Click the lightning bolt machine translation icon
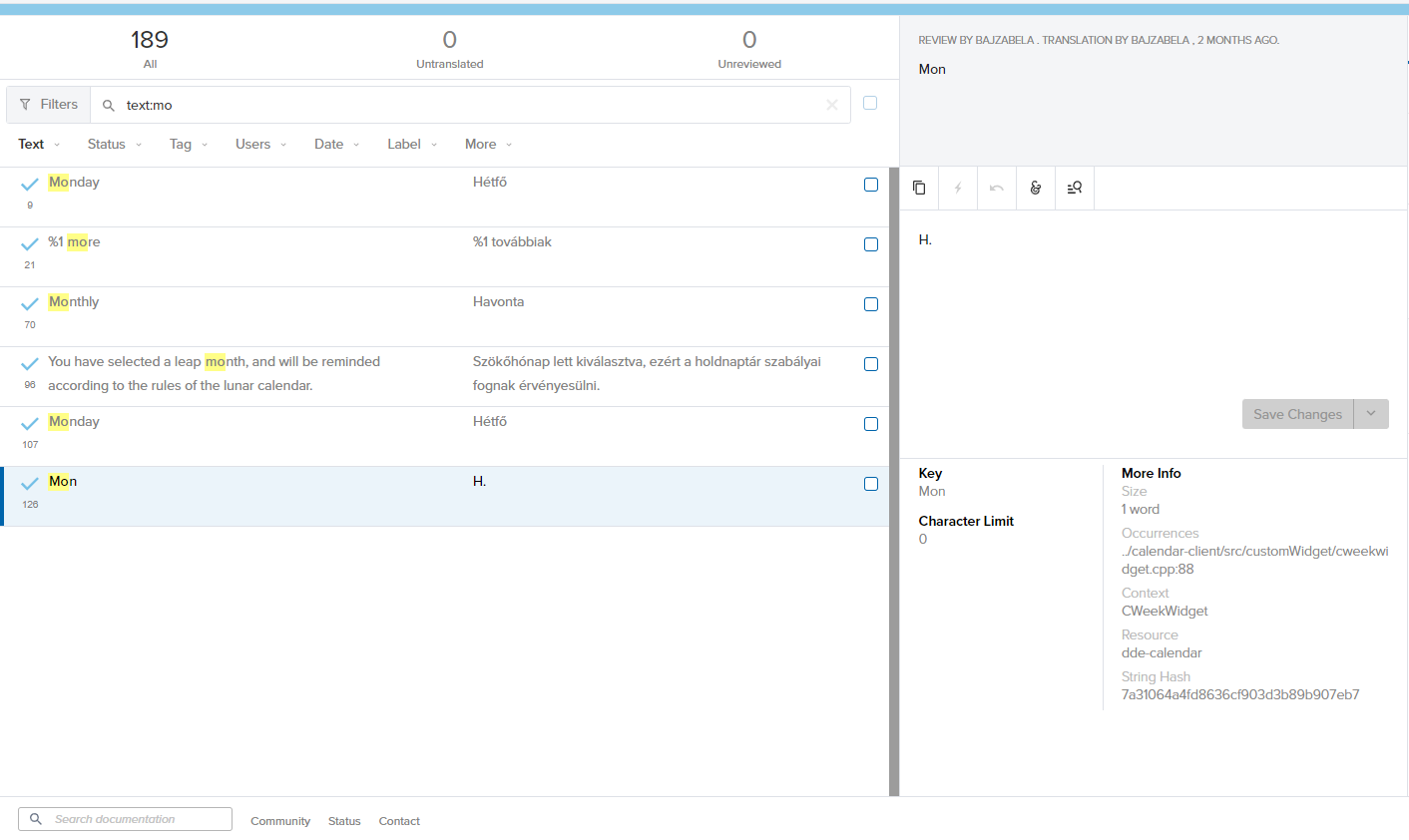The width and height of the screenshot is (1409, 840). 958,188
